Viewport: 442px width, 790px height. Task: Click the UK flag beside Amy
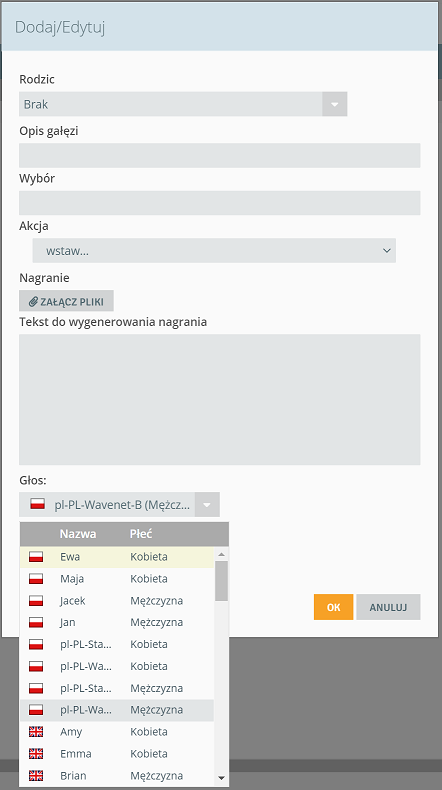(x=36, y=732)
